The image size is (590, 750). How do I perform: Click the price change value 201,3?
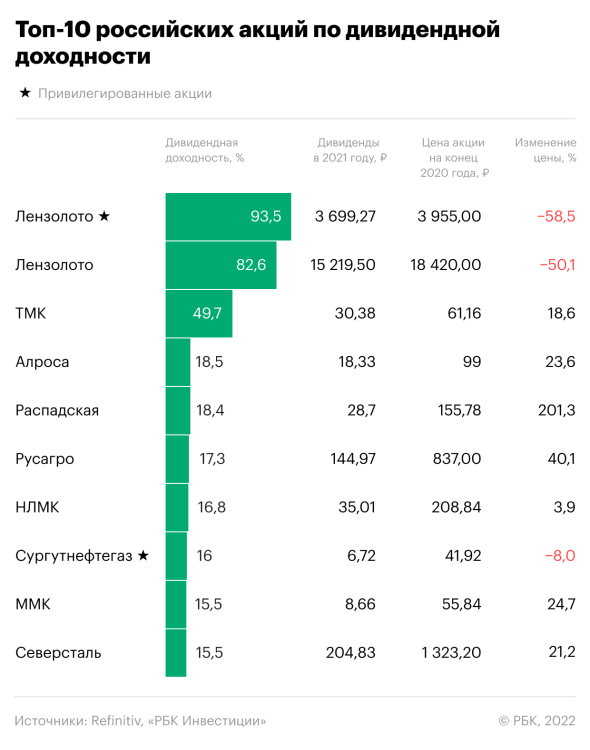pos(557,410)
